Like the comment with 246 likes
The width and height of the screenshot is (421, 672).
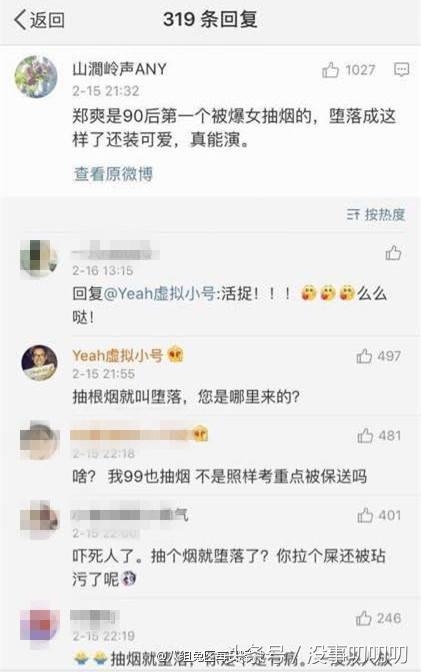(364, 618)
